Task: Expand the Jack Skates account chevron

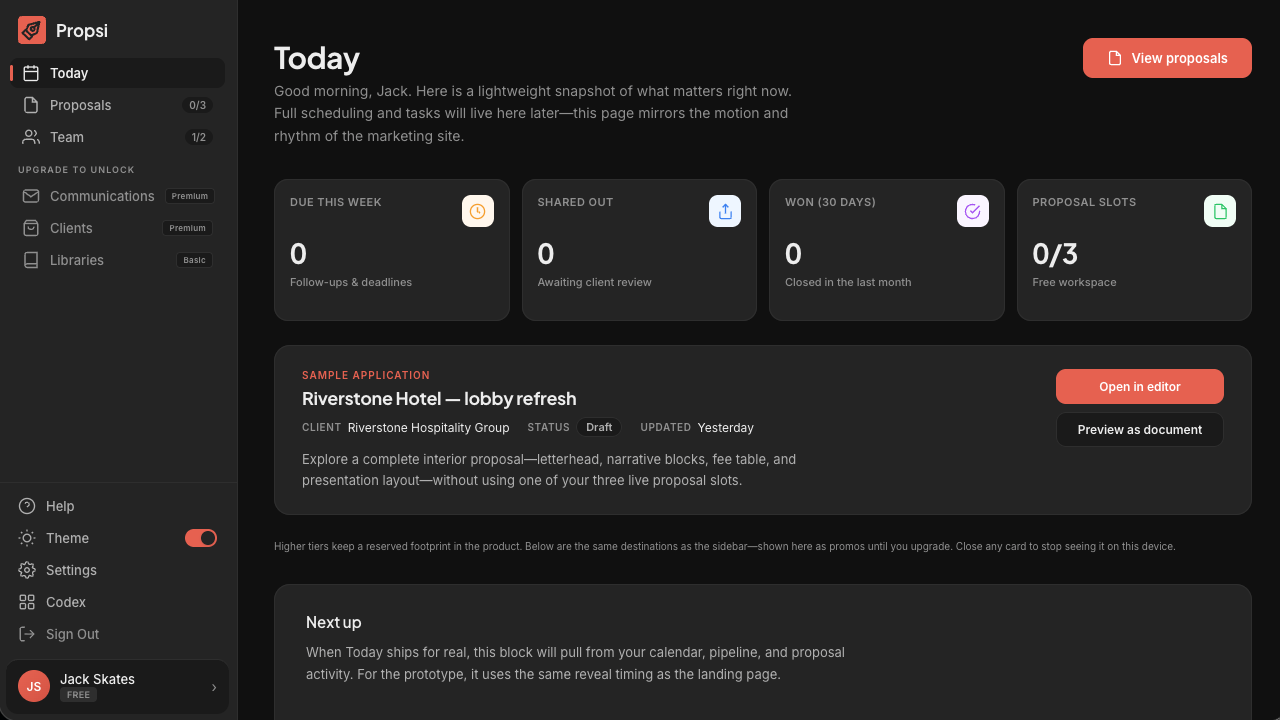Action: click(x=213, y=687)
